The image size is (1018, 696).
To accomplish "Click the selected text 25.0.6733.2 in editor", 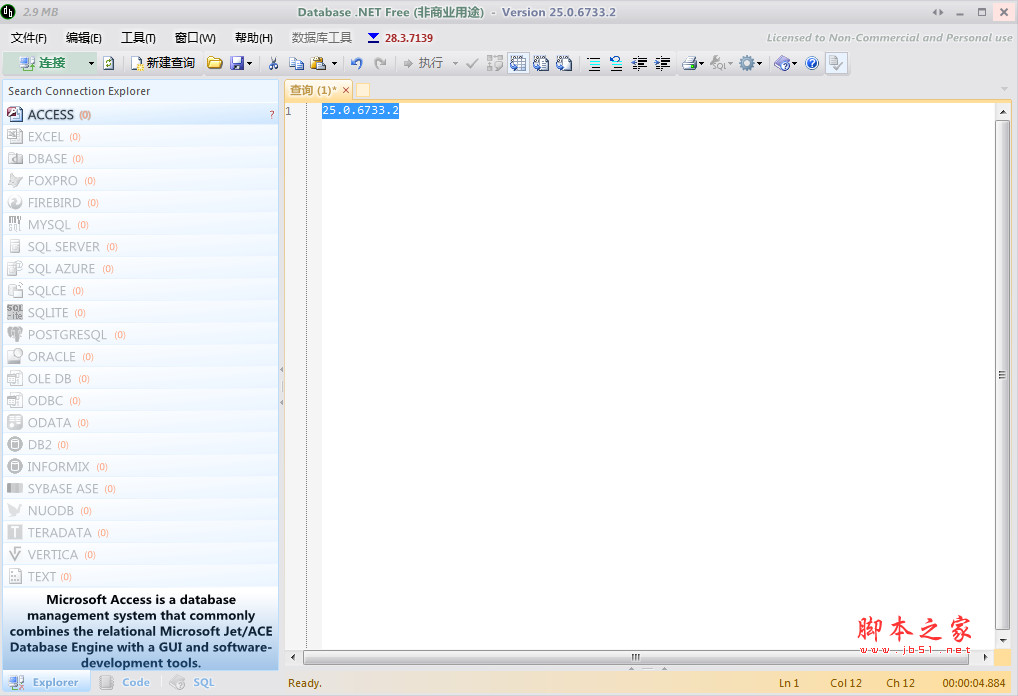I will pyautogui.click(x=360, y=110).
